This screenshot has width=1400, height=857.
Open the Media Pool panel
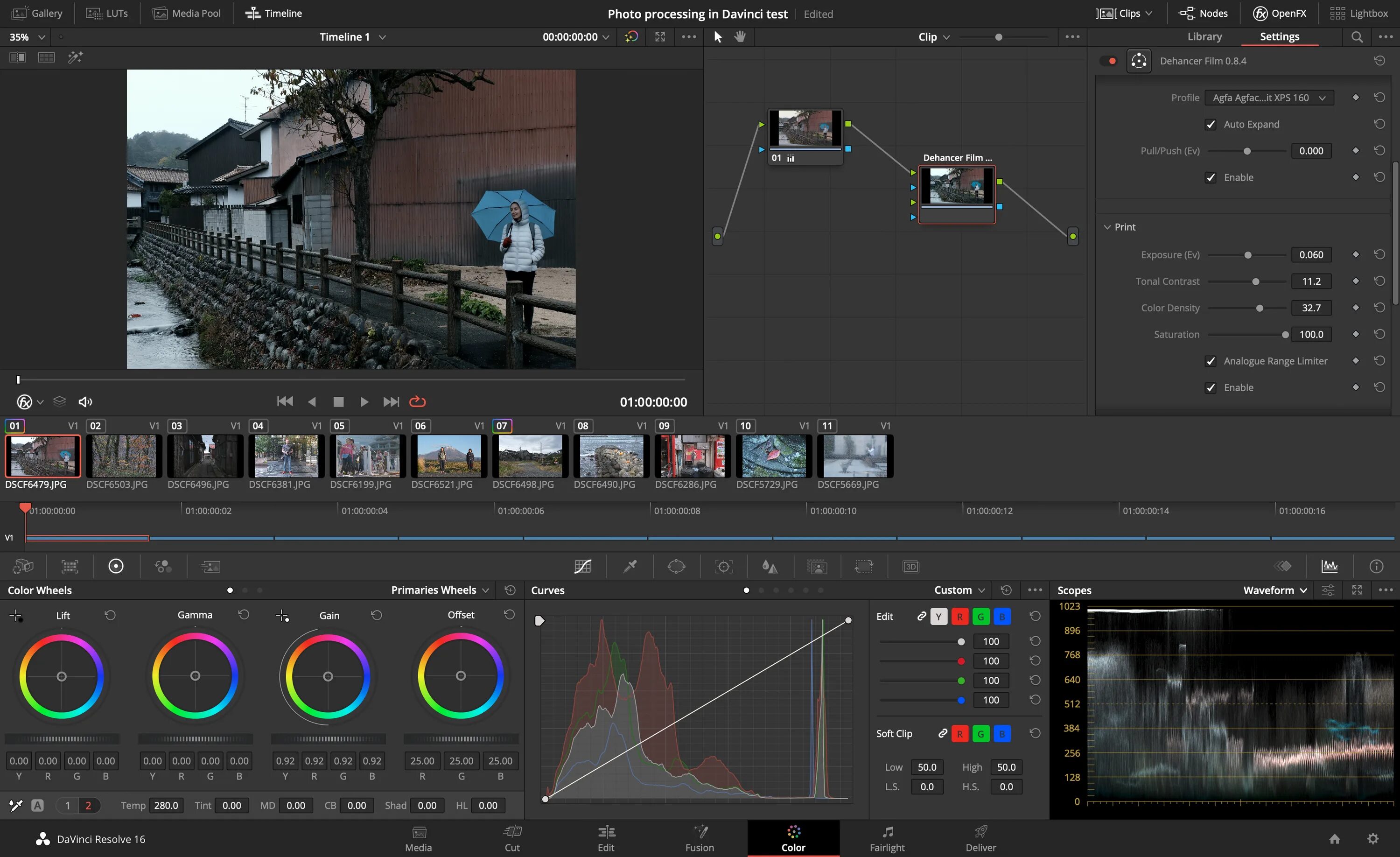[187, 13]
